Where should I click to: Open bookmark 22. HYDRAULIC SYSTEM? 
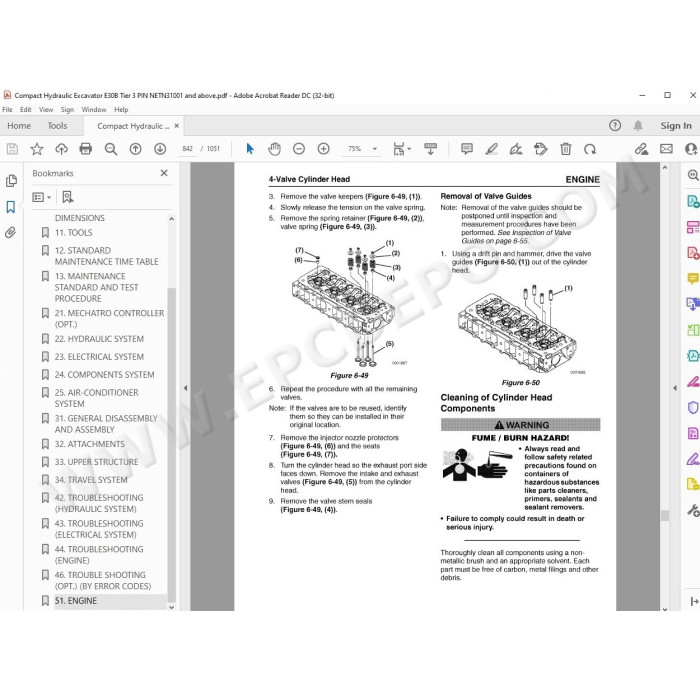(x=99, y=339)
